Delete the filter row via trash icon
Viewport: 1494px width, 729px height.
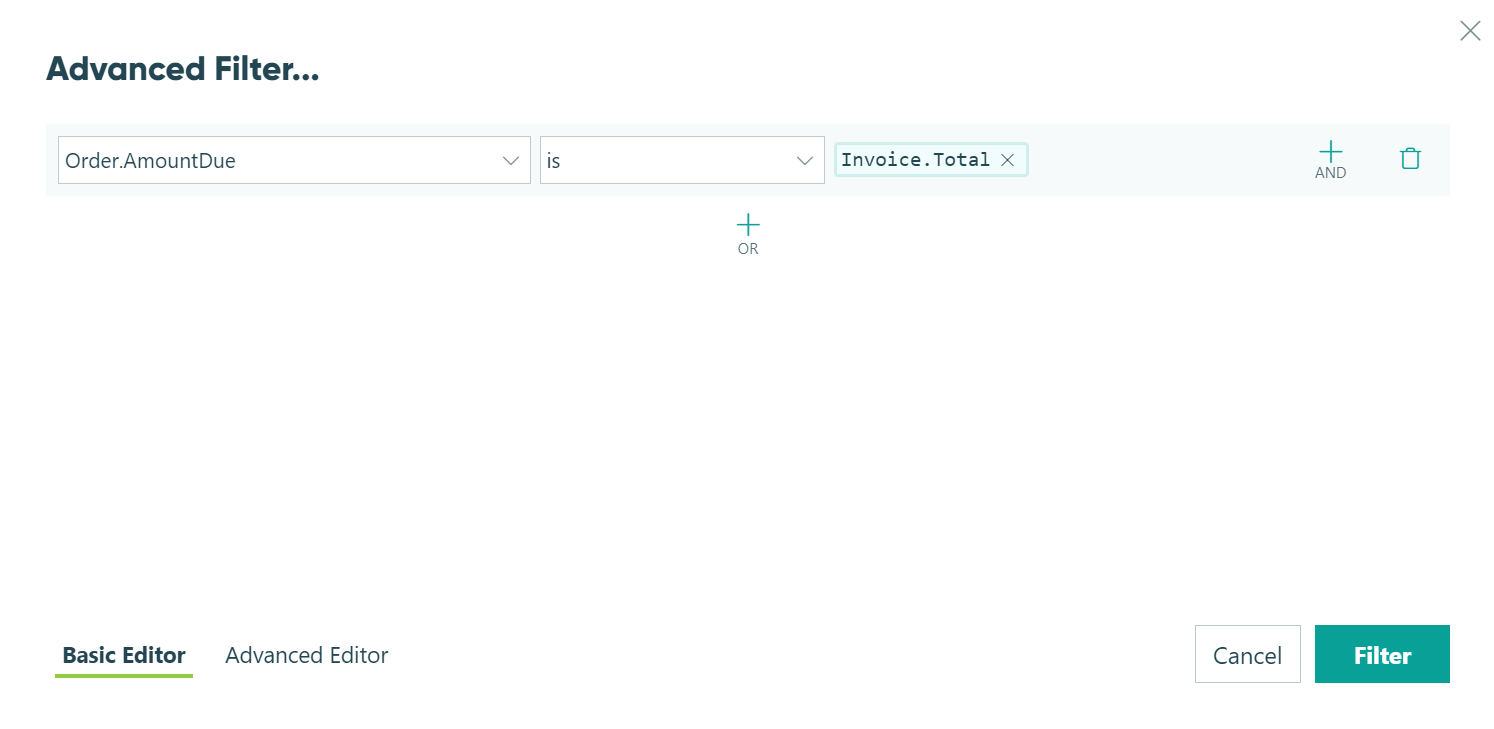(1410, 158)
